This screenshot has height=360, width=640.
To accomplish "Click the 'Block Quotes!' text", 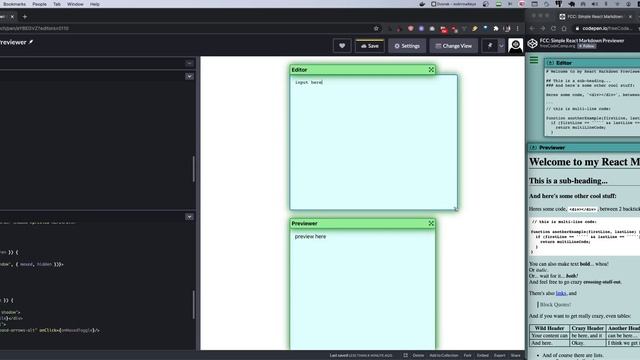I will (x=555, y=304).
